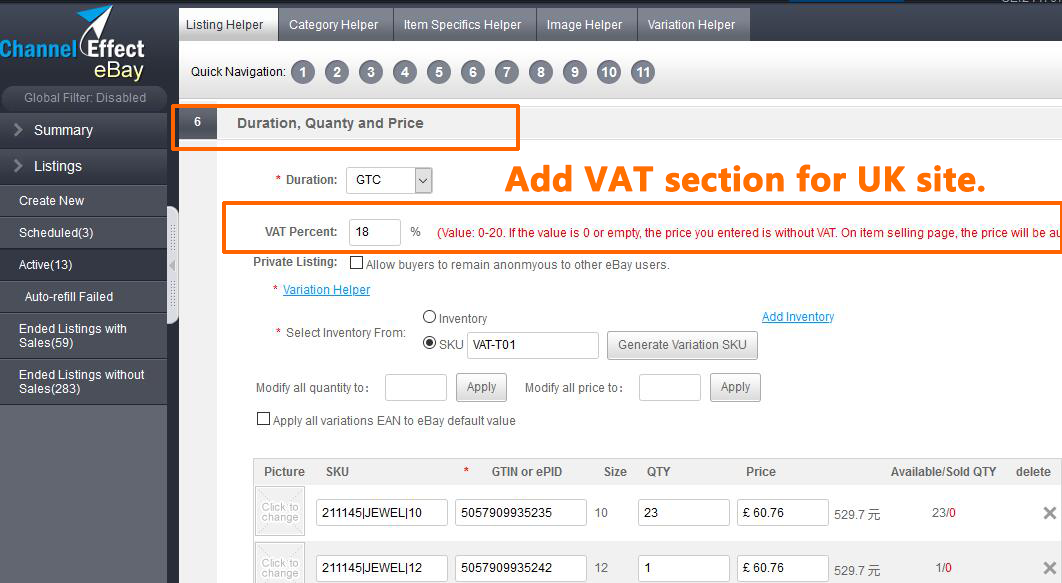1062x583 pixels.
Task: Open the Variation Helper tab
Action: point(692,24)
